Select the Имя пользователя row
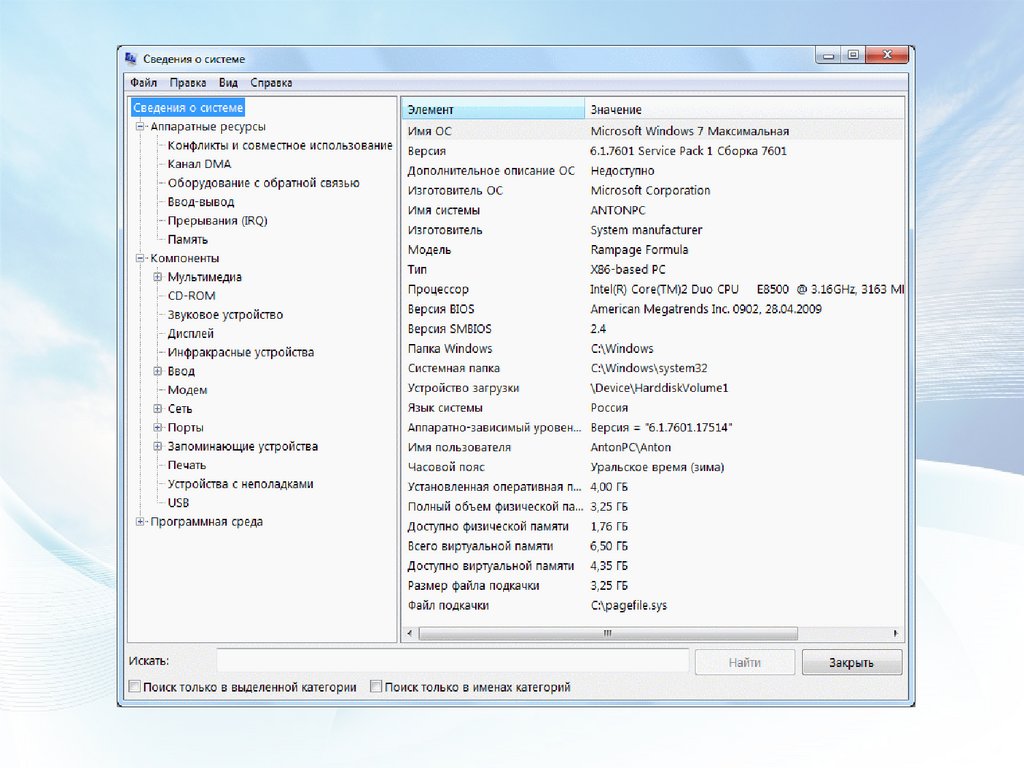 pos(653,447)
